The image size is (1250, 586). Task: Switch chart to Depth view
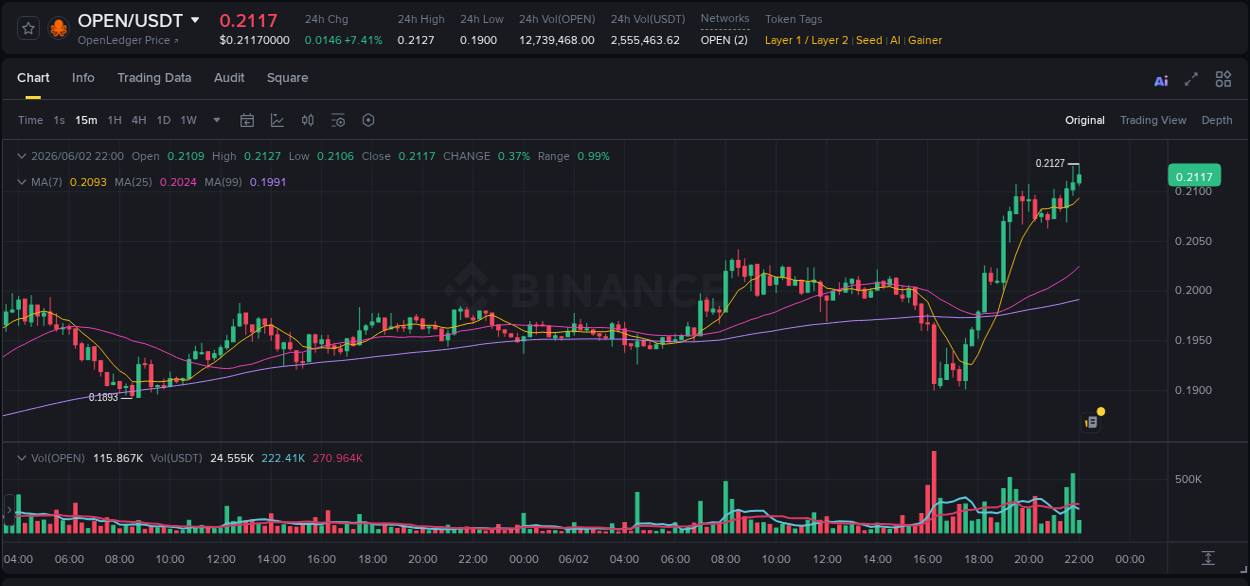(x=1217, y=120)
